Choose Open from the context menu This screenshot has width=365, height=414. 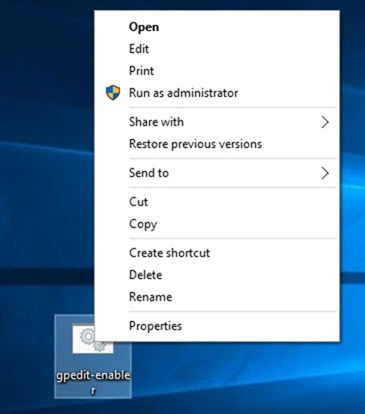(x=217, y=27)
